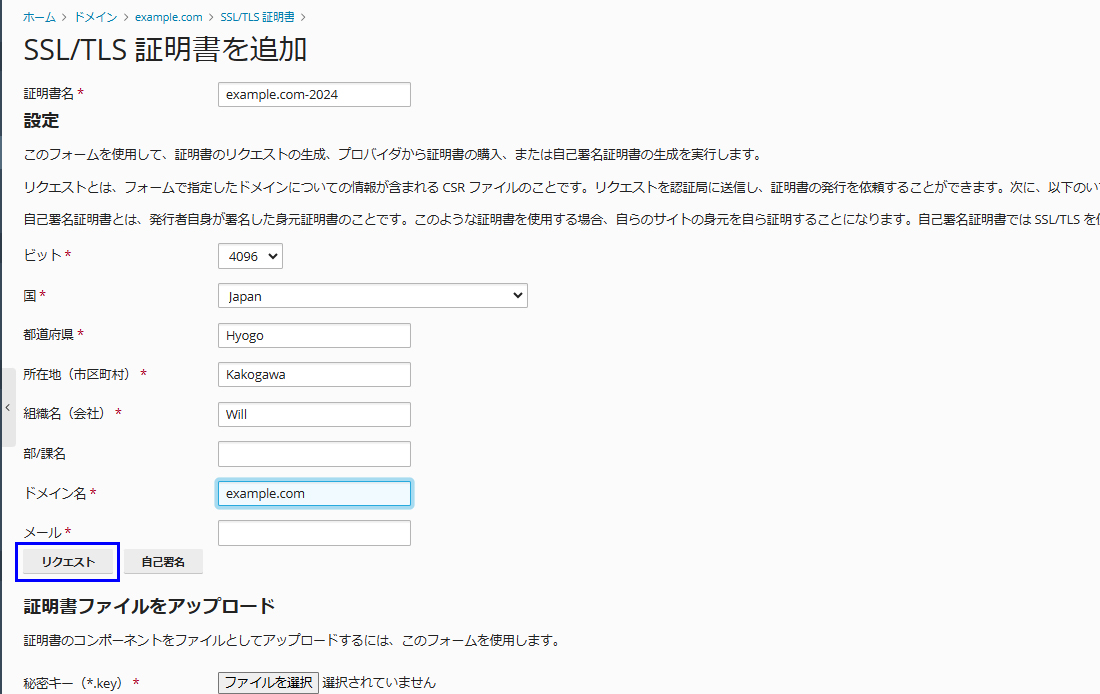The width and height of the screenshot is (1100, 694).
Task: Focus the empty メール input field
Action: click(x=314, y=533)
